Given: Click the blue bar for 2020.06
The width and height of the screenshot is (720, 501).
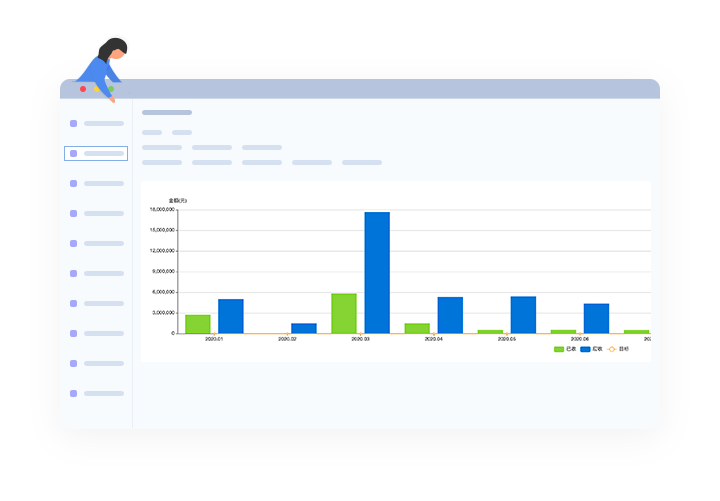Looking at the screenshot, I should click(596, 319).
